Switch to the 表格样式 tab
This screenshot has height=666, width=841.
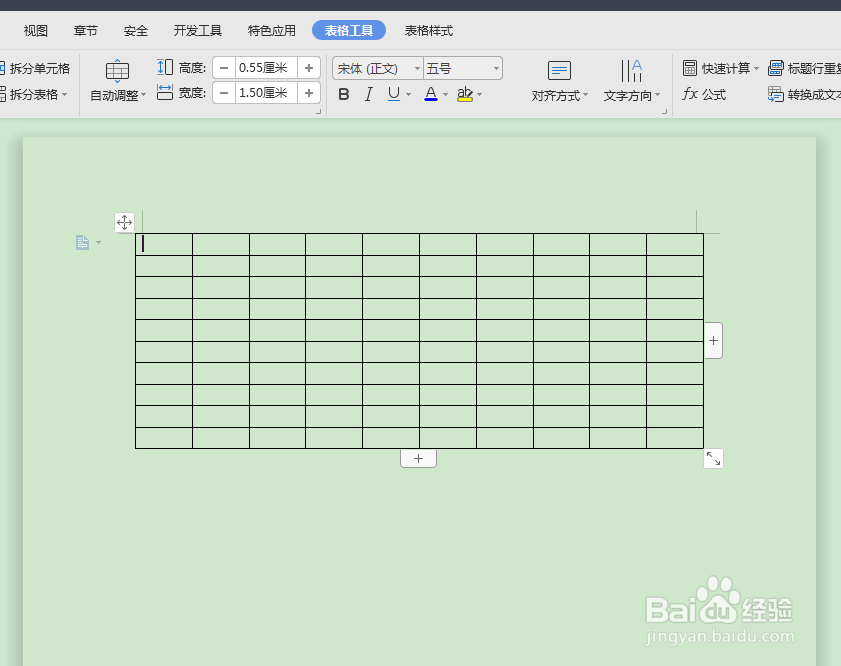click(428, 30)
